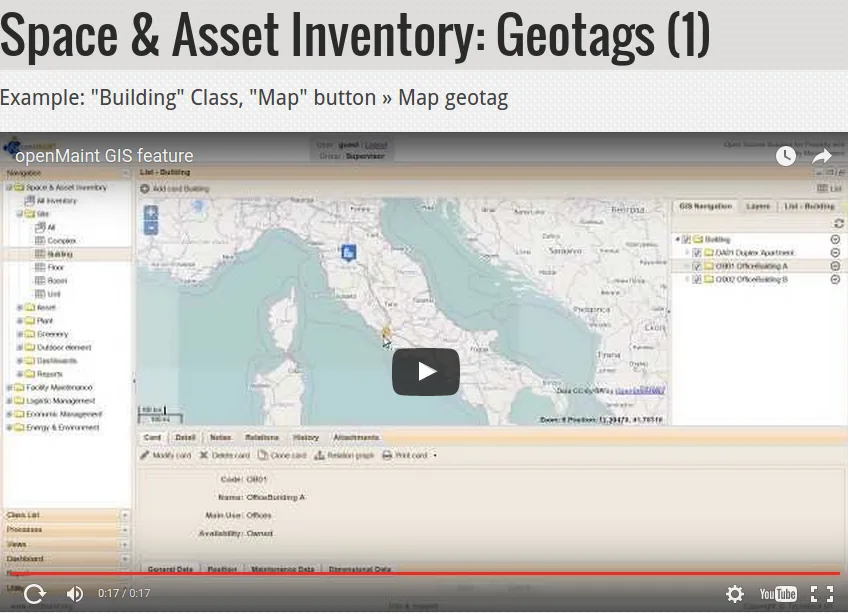Expand the Views accordion panel
Viewport: 848px width, 613px height.
(67, 544)
